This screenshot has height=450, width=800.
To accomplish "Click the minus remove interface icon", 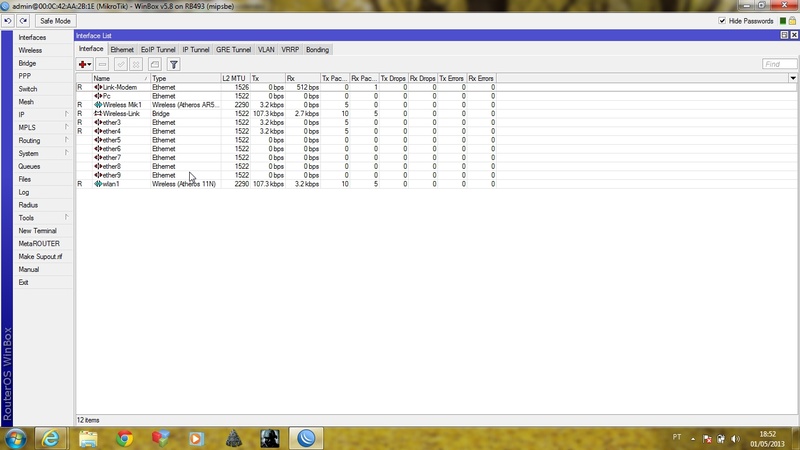I will point(102,64).
